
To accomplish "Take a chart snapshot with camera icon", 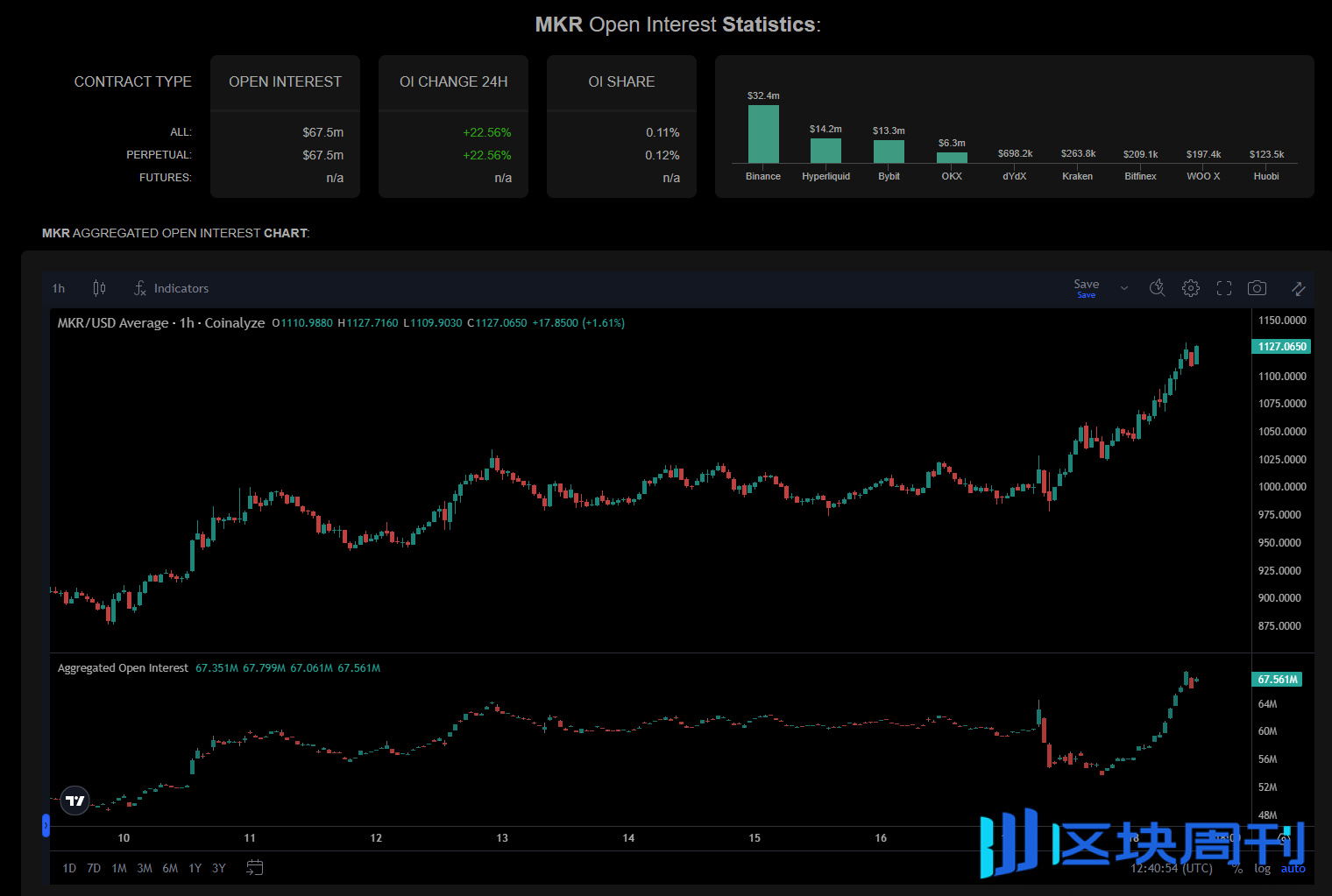I will [1257, 288].
